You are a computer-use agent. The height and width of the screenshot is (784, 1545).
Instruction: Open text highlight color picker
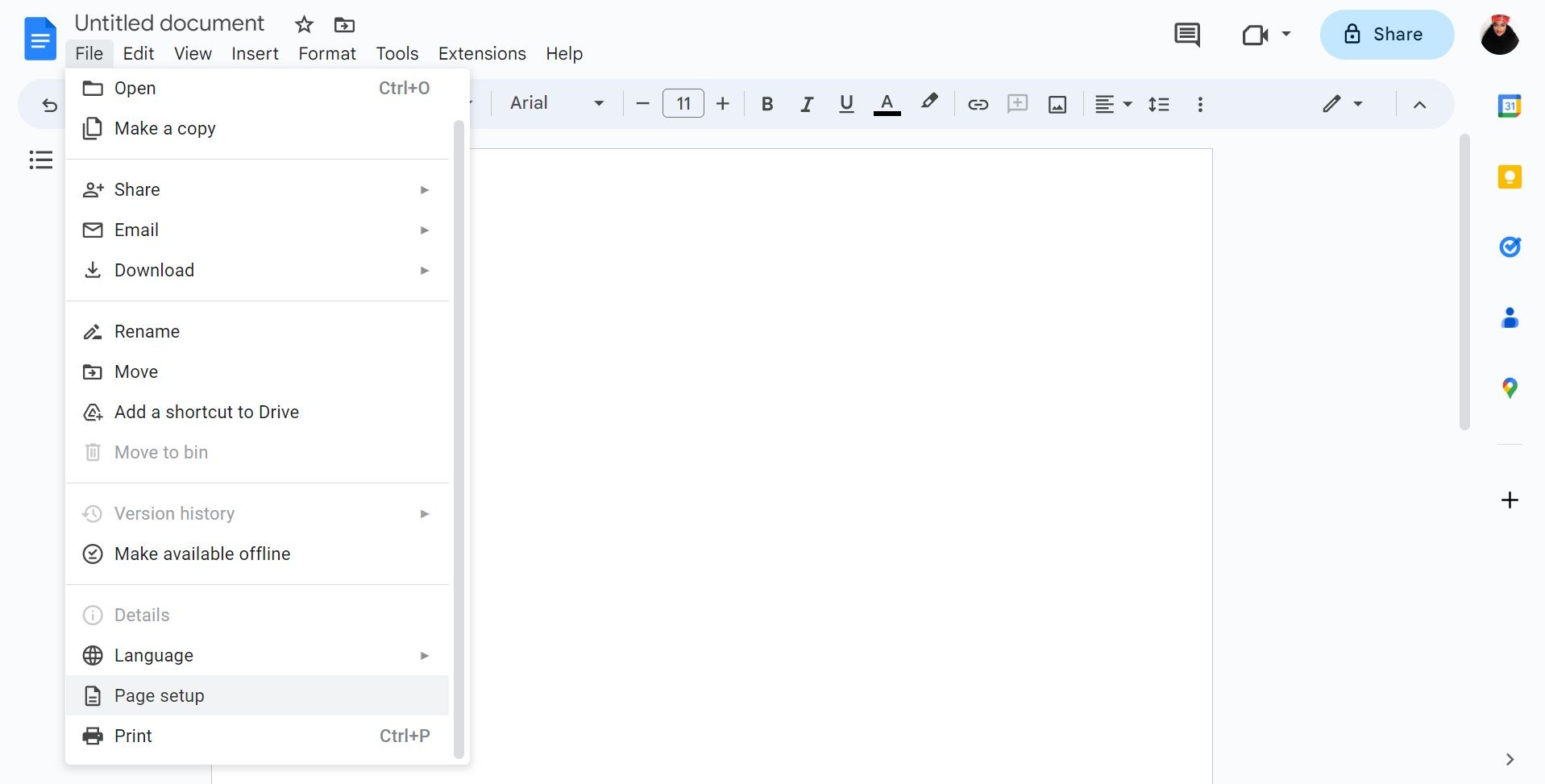928,103
